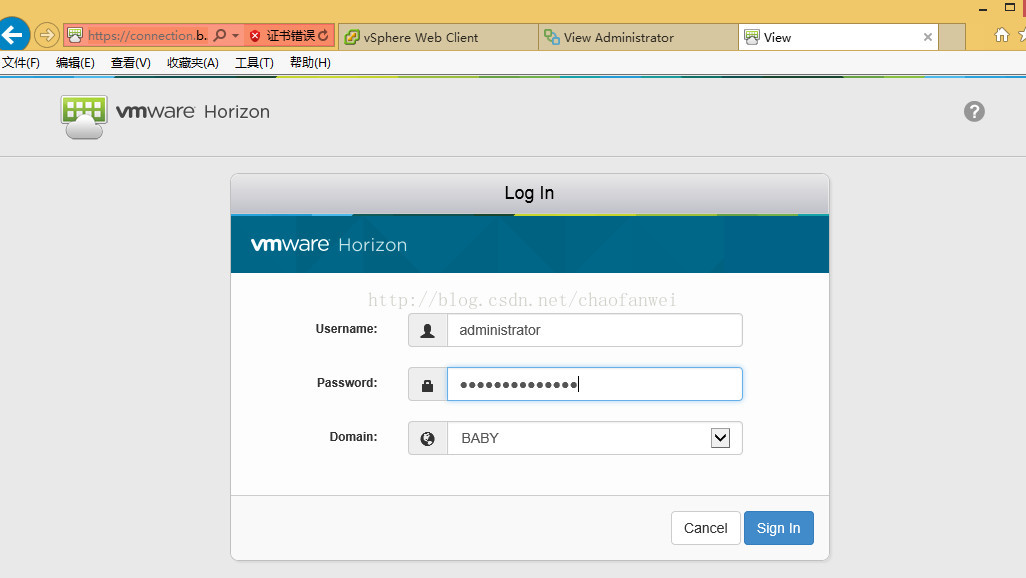
Task: Click the browser back arrow button
Action: [13, 35]
